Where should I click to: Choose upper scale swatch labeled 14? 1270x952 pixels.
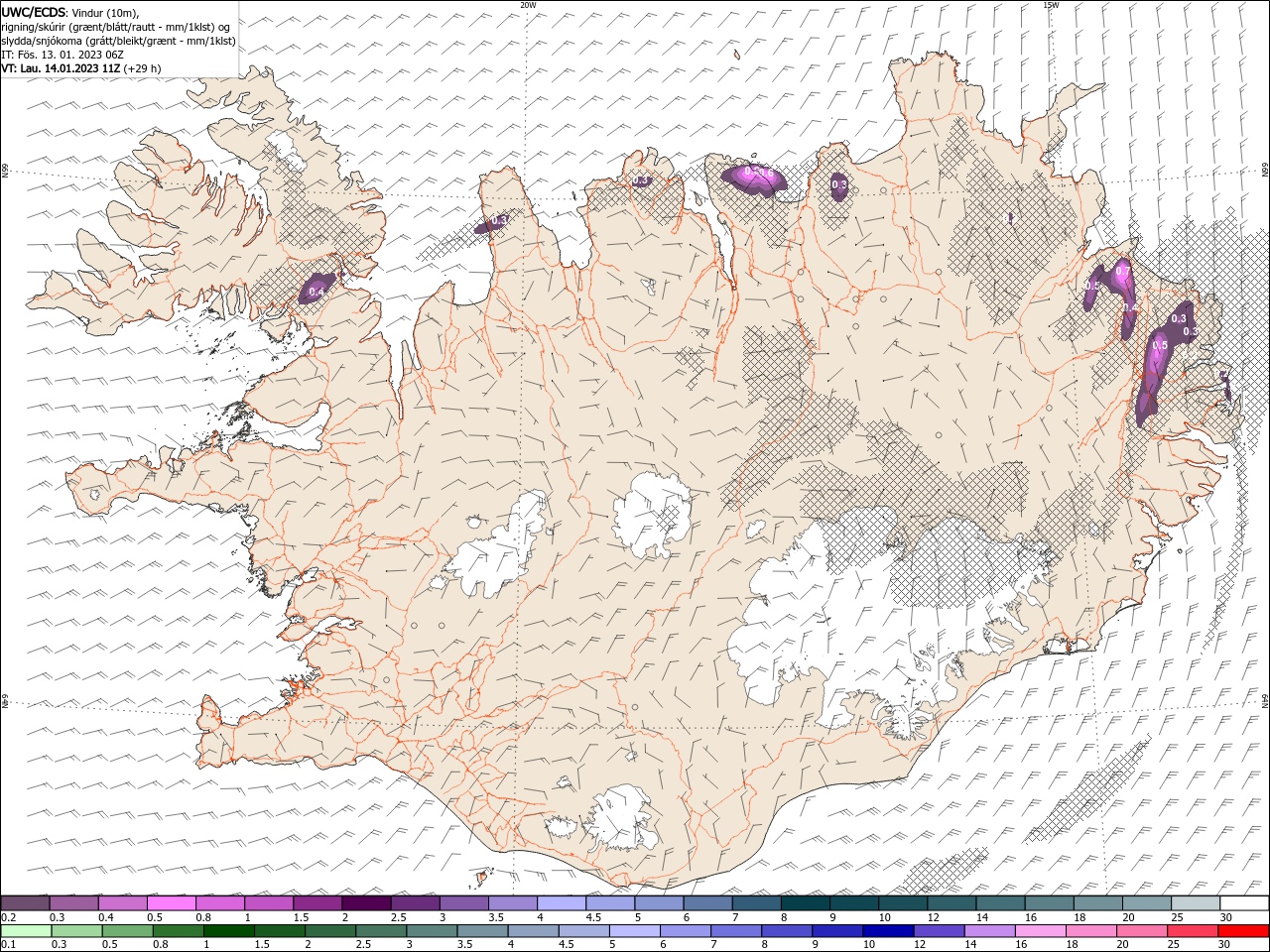pos(999,903)
